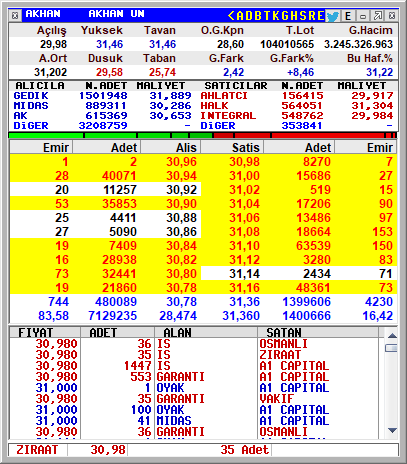
Task: Click ask quantity 63539
Action: coord(314,246)
